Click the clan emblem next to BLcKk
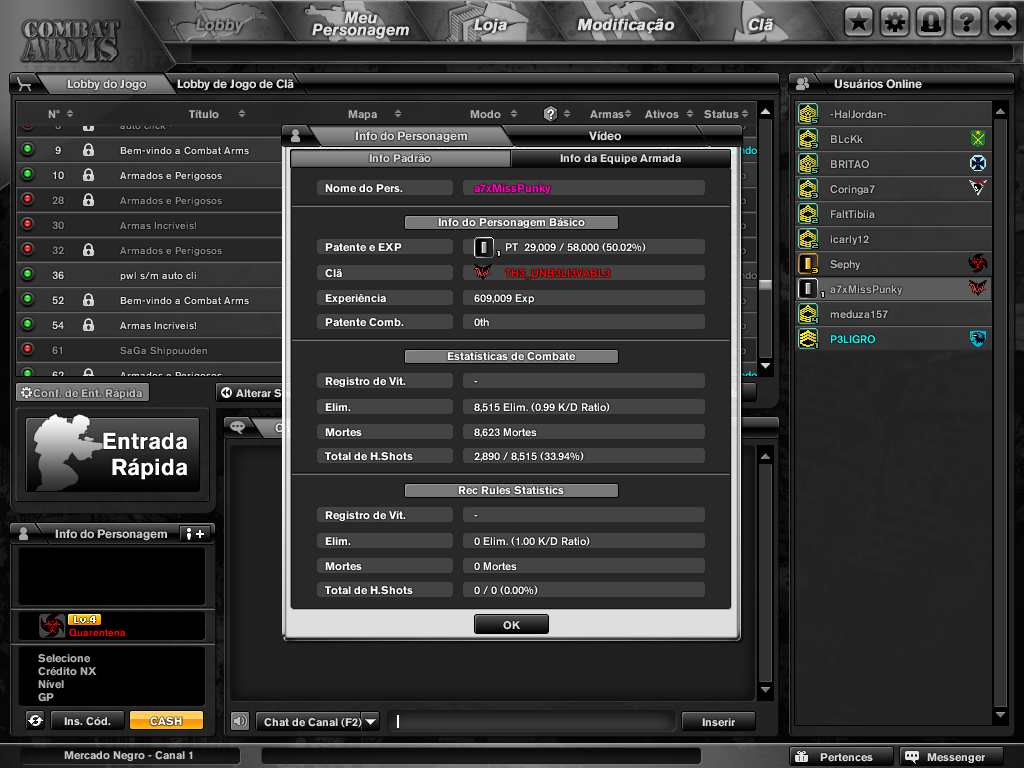1024x768 pixels. [x=978, y=138]
